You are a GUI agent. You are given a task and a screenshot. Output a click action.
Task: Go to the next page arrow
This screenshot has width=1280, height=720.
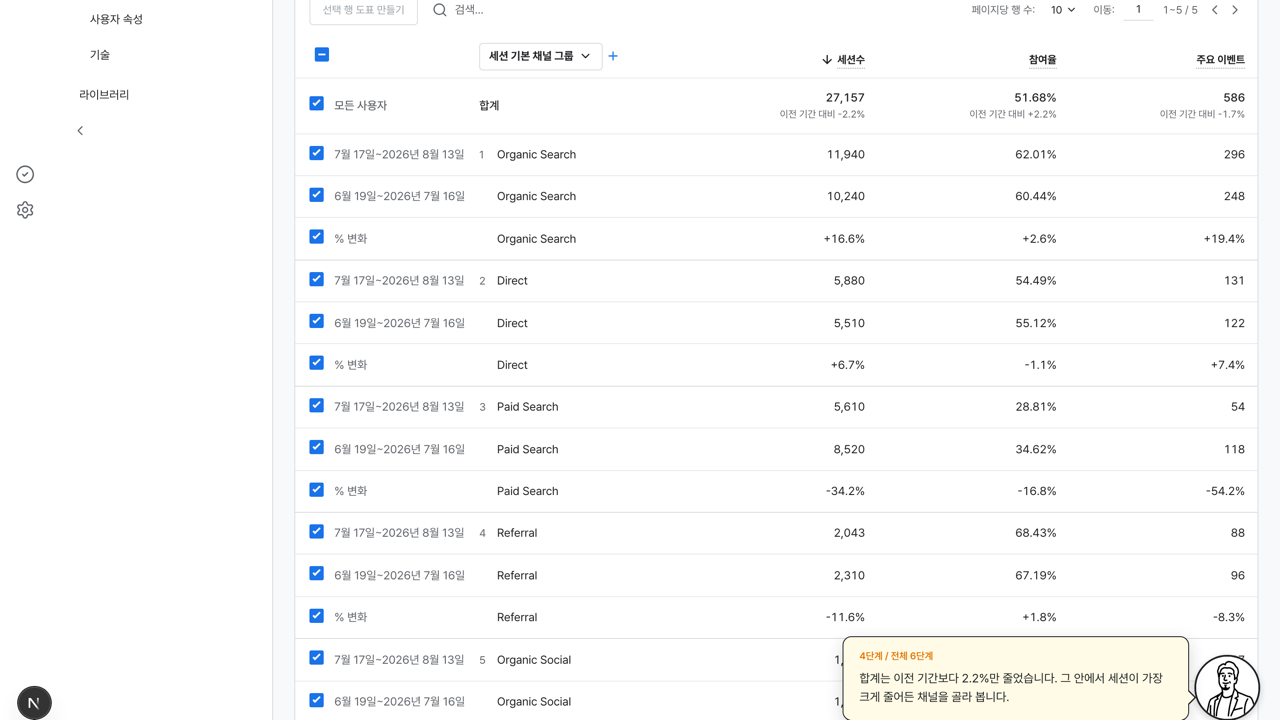1235,10
